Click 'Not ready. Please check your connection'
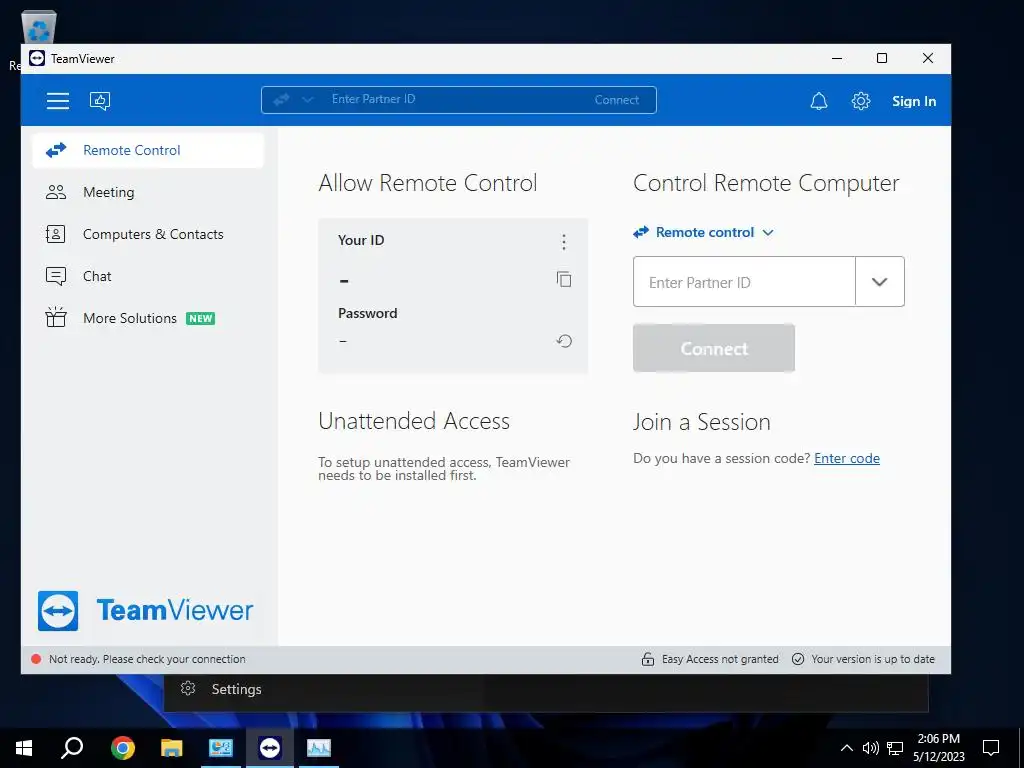The image size is (1024, 768). pyautogui.click(x=147, y=659)
